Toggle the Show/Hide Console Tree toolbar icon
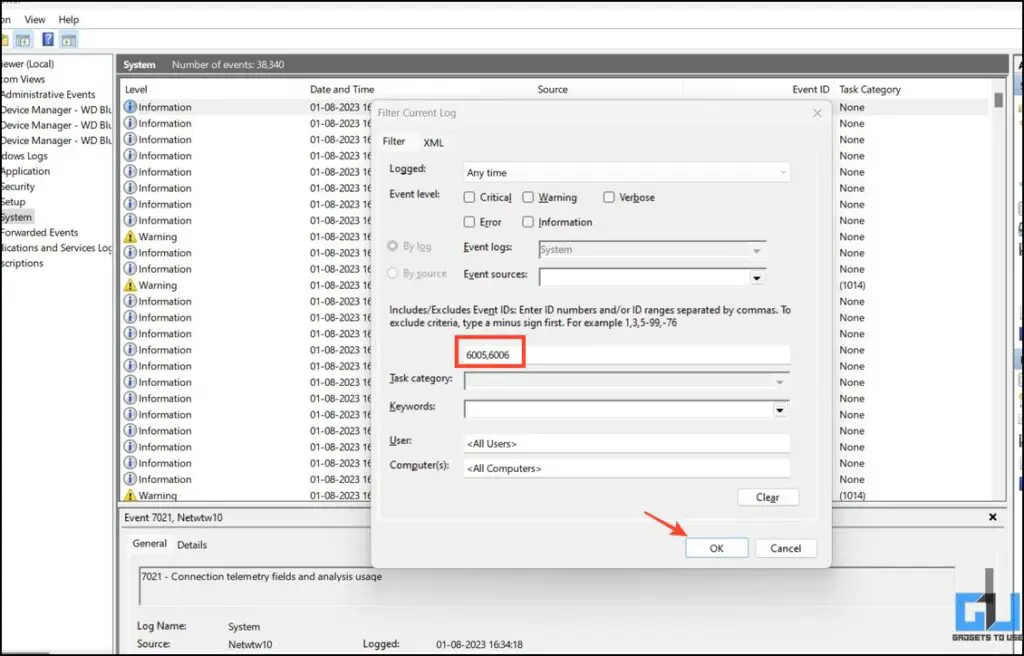 (23, 40)
